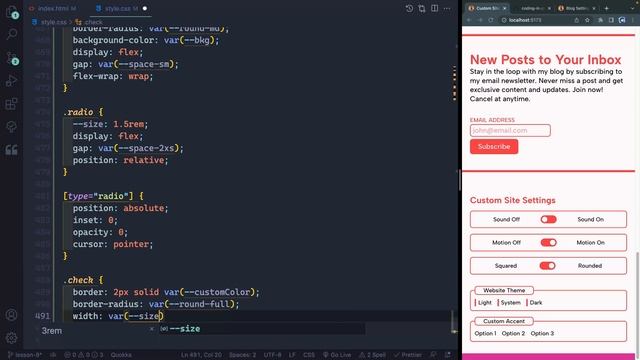
Task: Open the editor More Actions ellipsis menu
Action: pos(447,9)
